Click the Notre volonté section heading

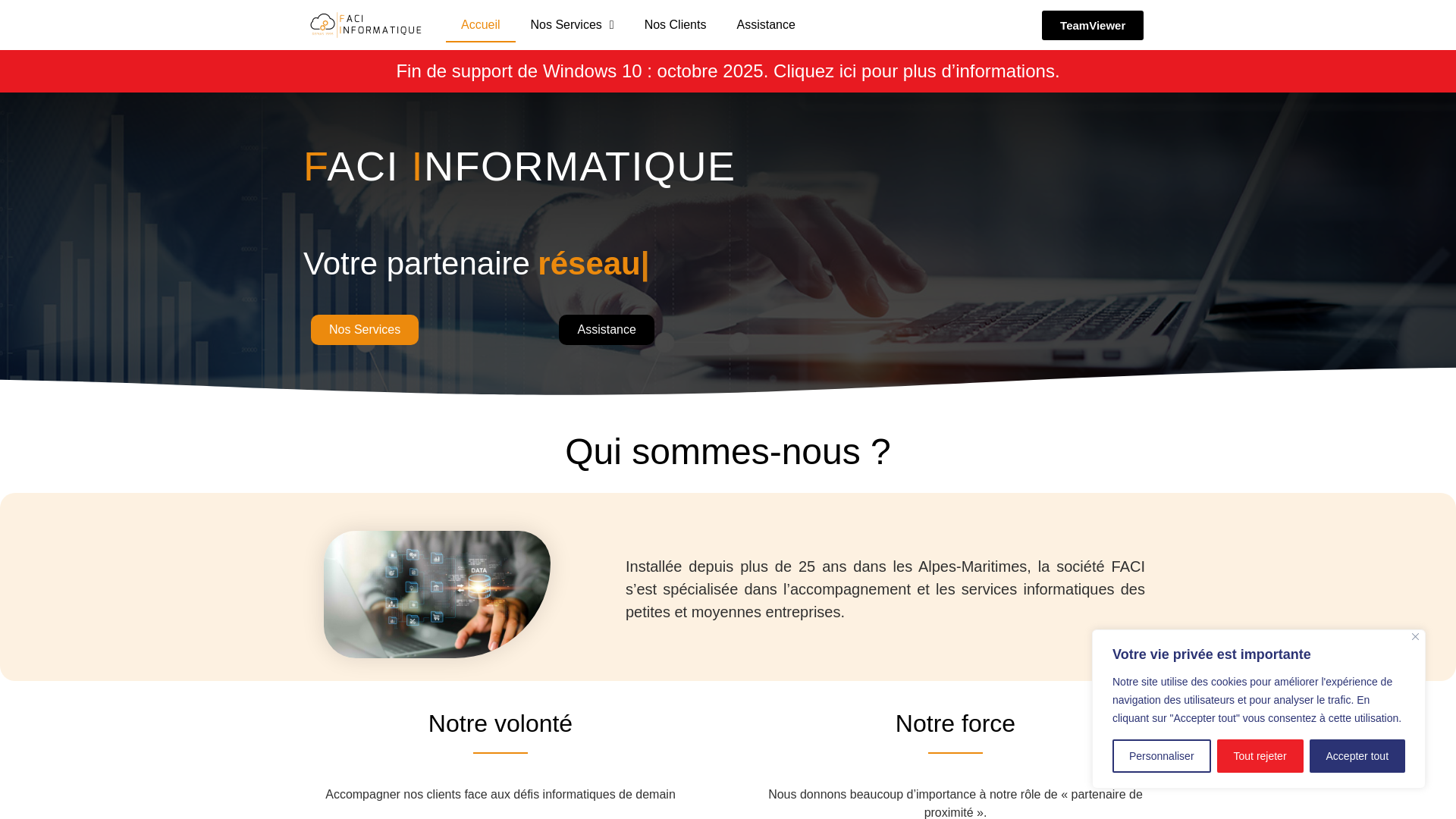pyautogui.click(x=500, y=723)
